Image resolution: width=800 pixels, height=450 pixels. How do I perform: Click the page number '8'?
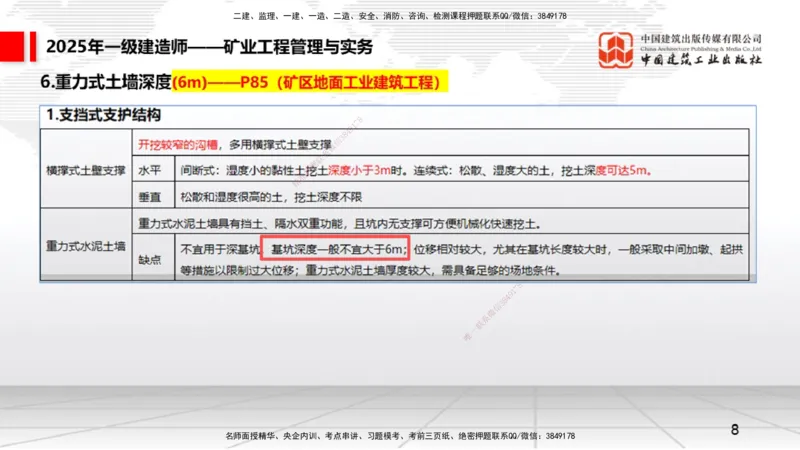tap(735, 430)
